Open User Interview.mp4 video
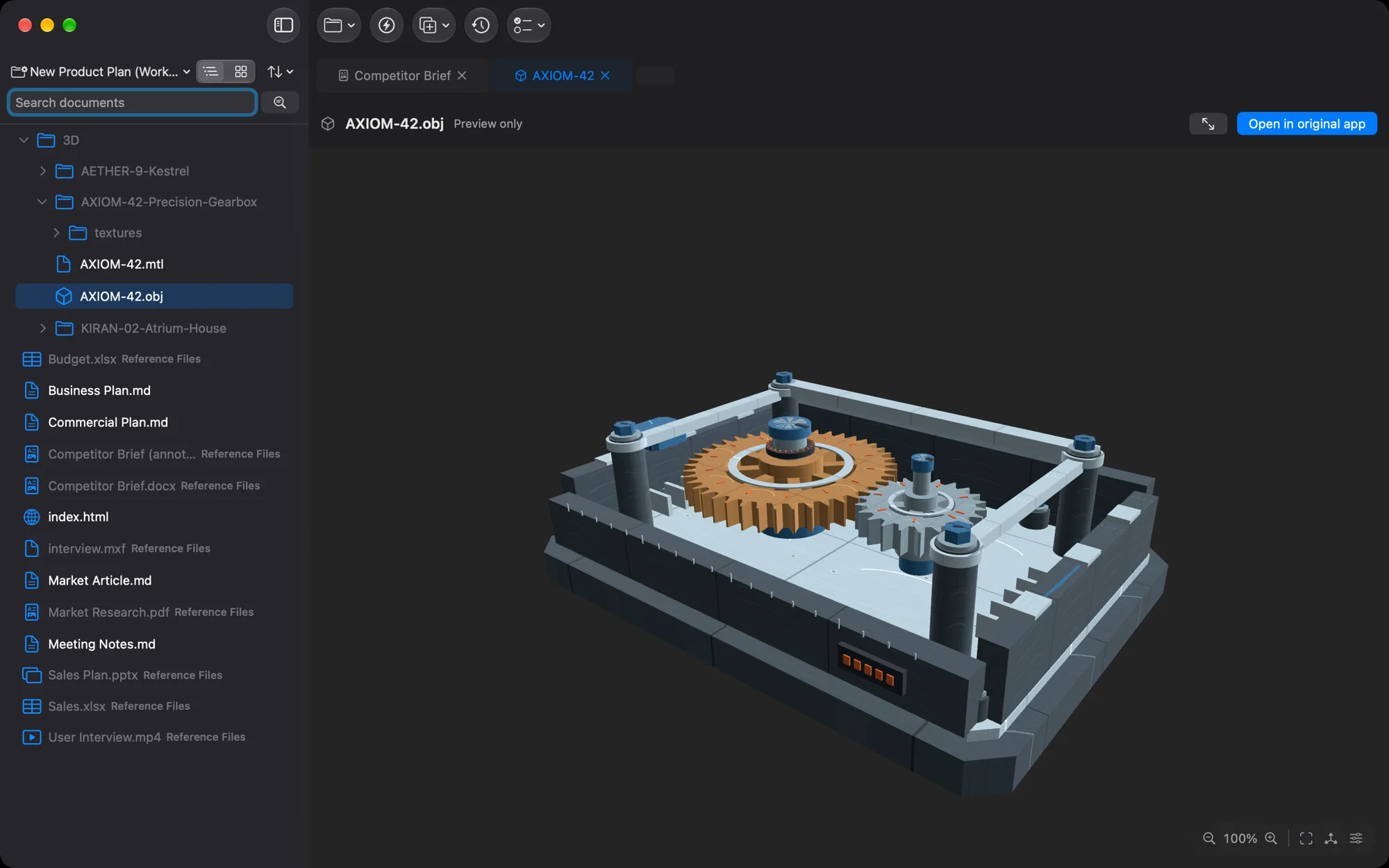 point(154,737)
